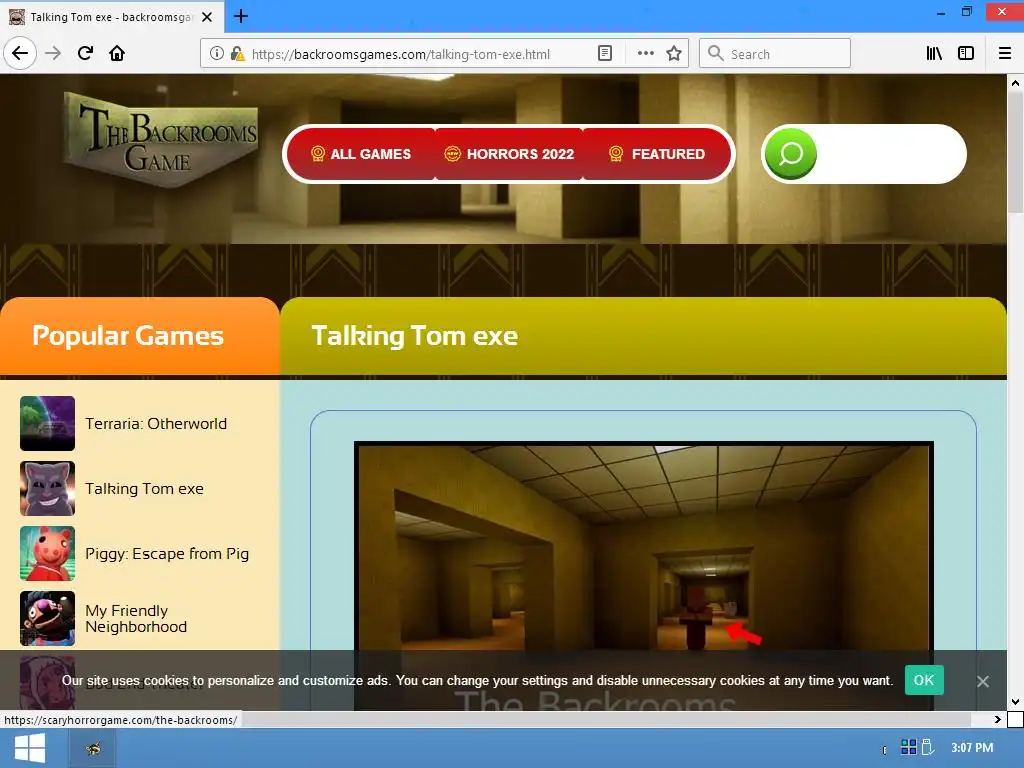This screenshot has width=1024, height=768.
Task: Open the browser home page
Action: [117, 53]
